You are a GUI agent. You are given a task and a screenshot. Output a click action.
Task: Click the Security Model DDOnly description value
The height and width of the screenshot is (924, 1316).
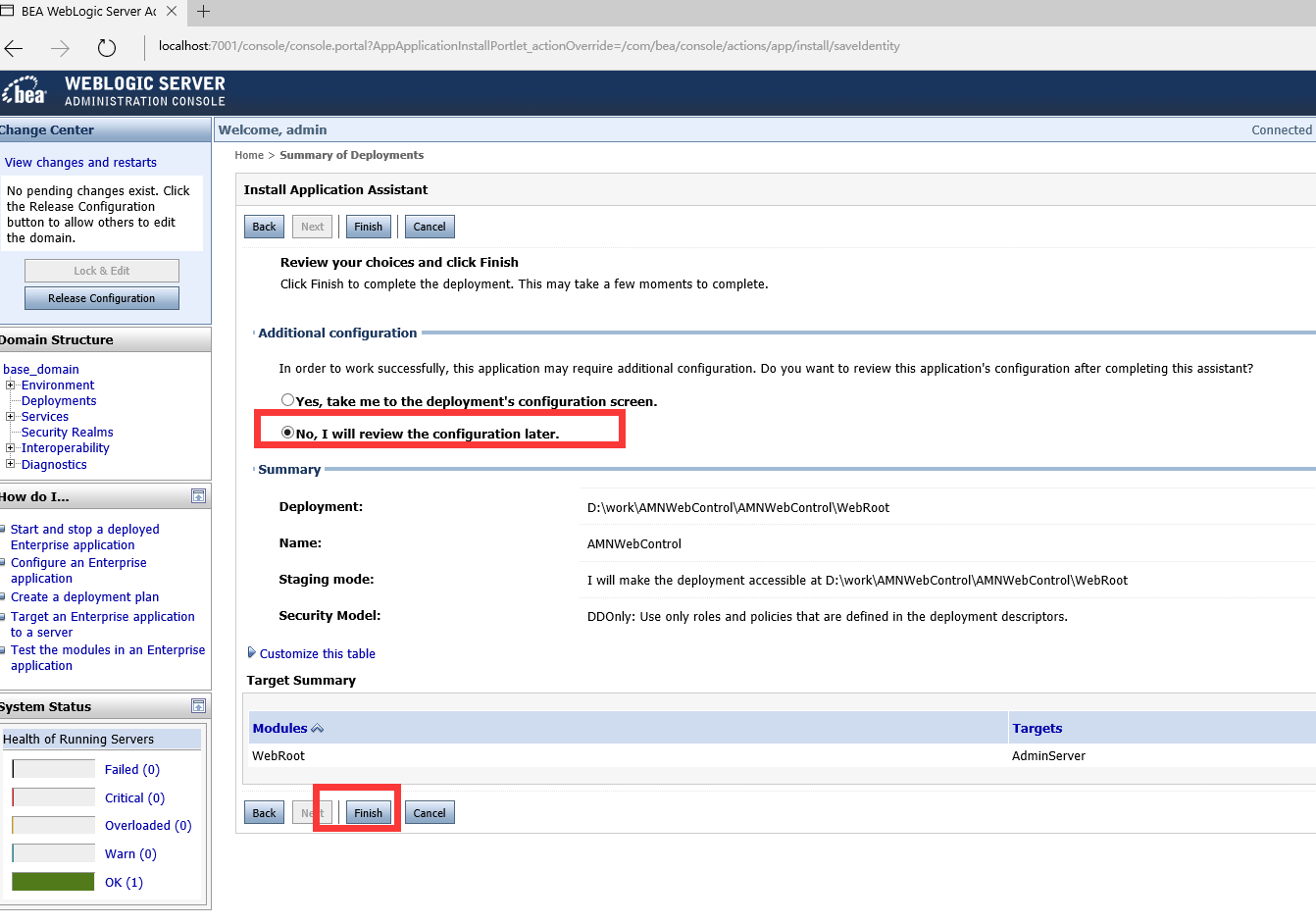(827, 617)
